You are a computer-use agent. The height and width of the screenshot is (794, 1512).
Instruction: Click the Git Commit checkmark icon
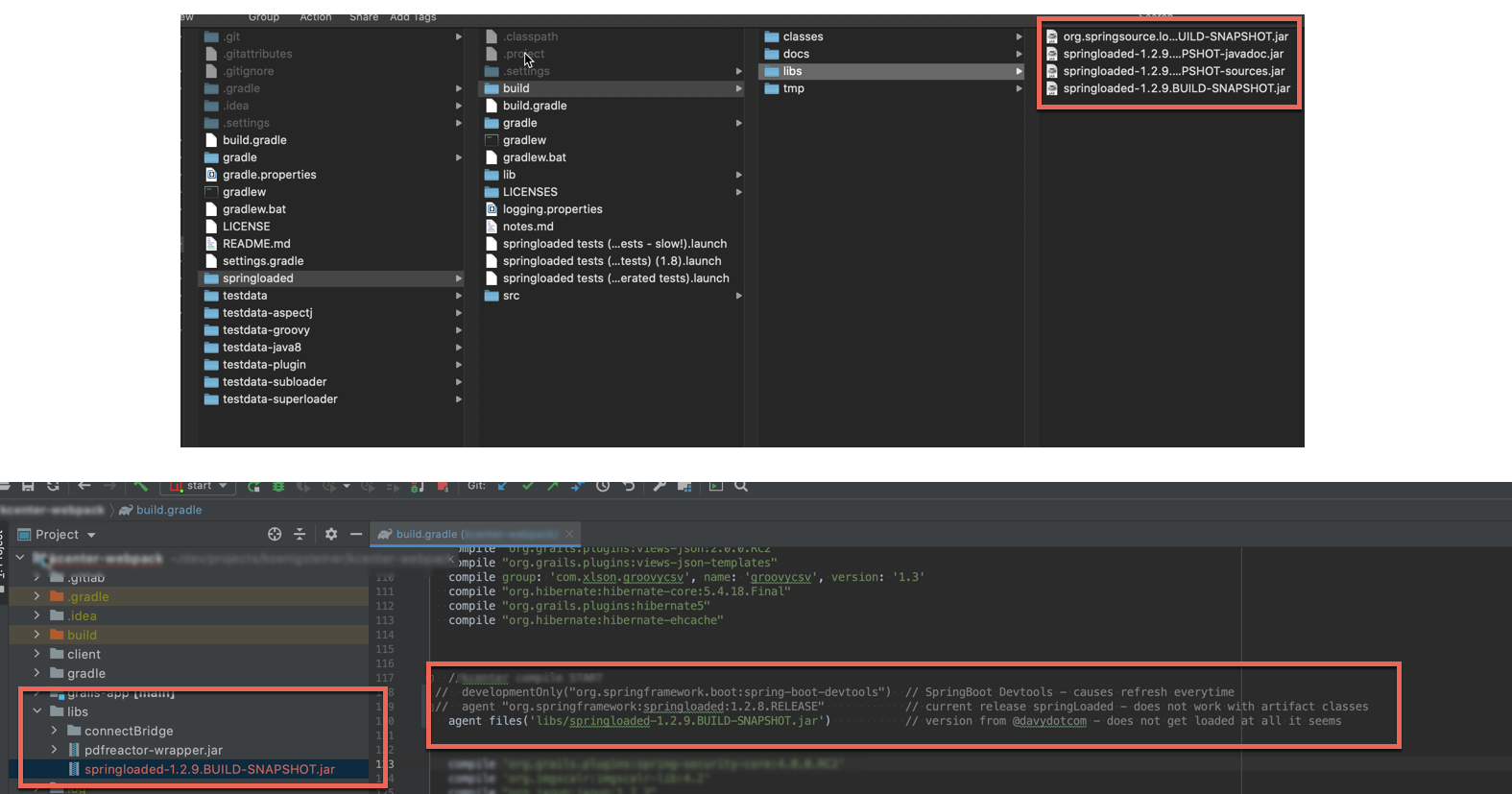(x=527, y=486)
